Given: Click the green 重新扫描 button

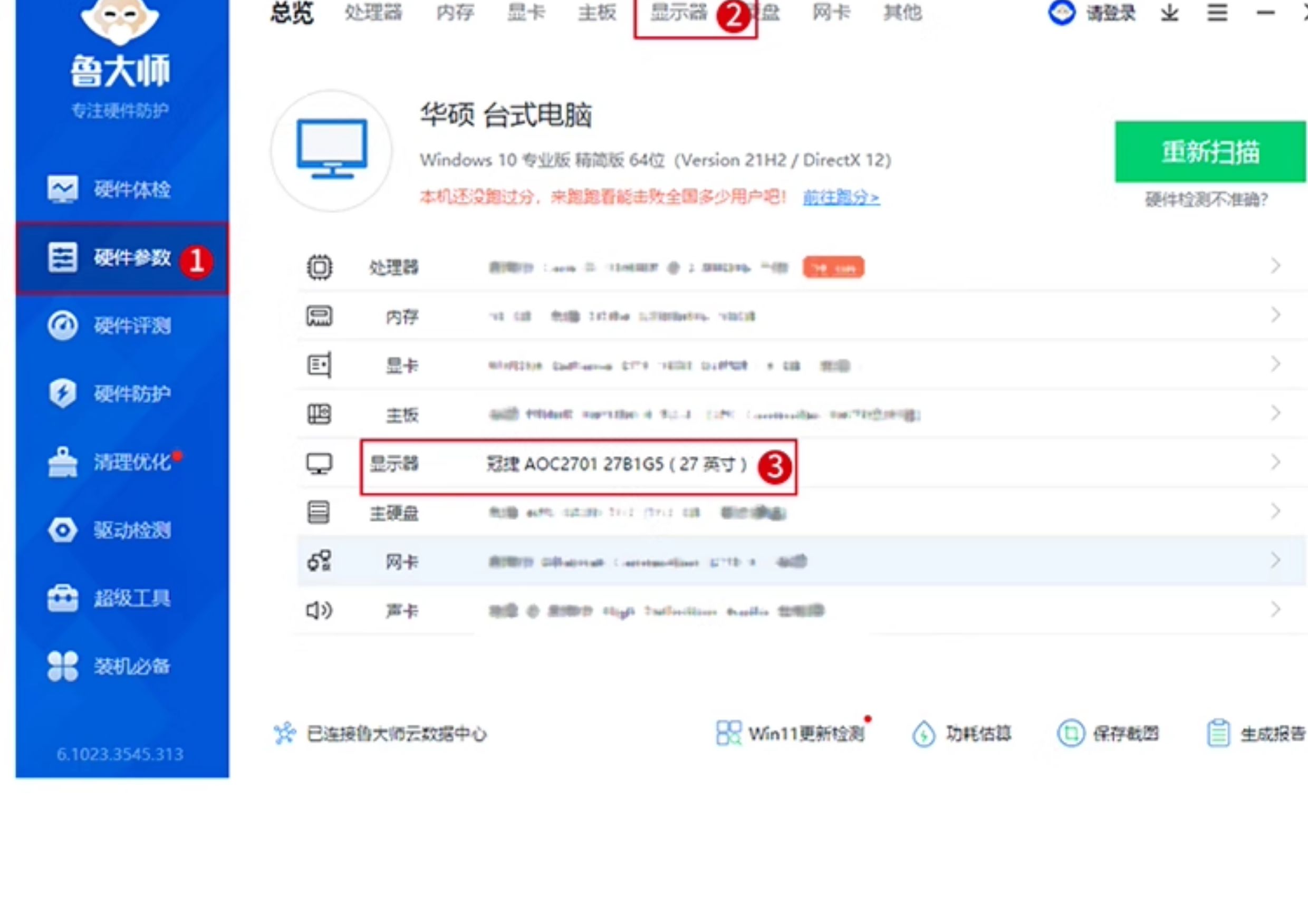Looking at the screenshot, I should (x=1210, y=151).
